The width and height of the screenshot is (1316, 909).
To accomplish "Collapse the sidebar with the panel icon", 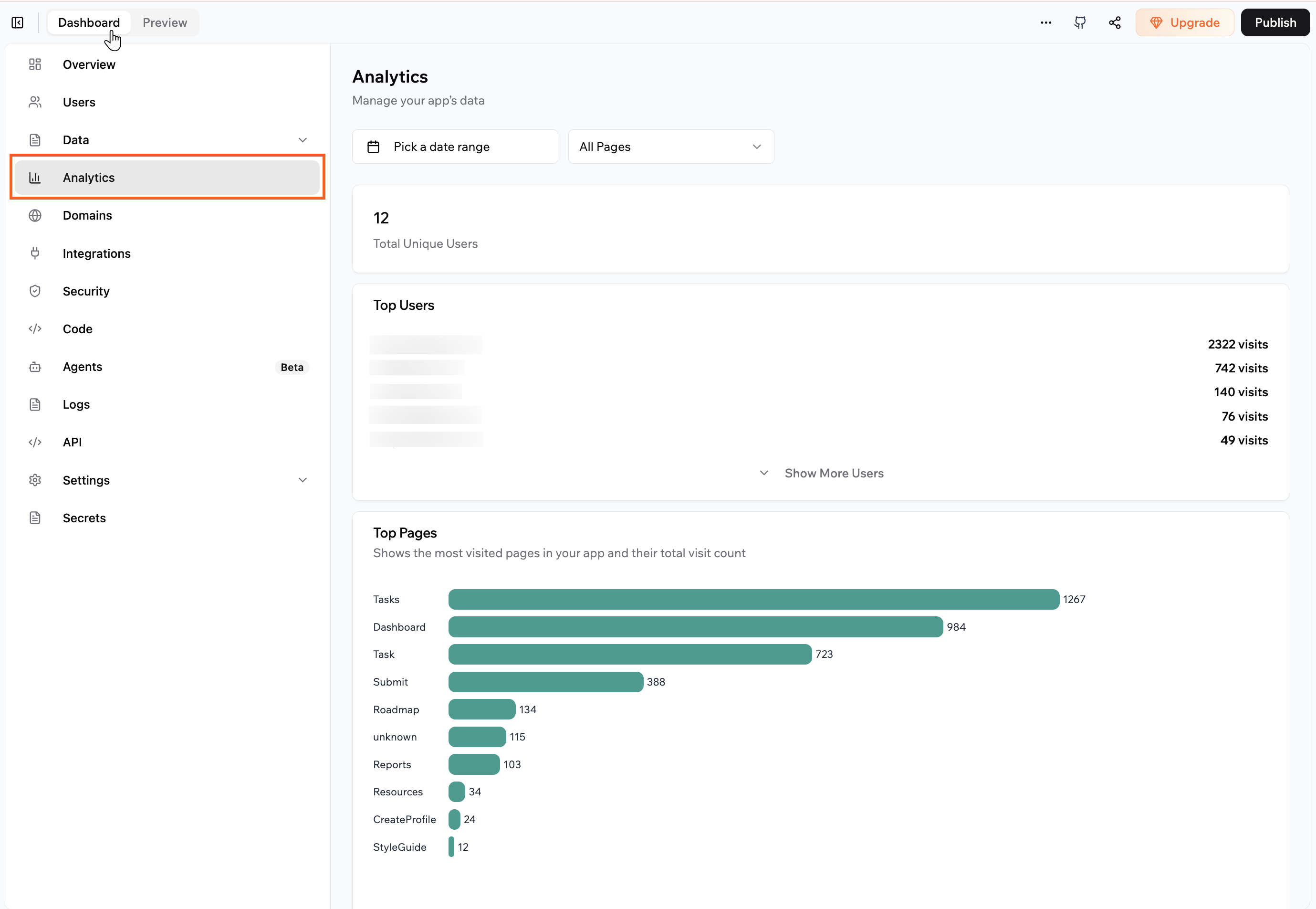I will click(17, 23).
